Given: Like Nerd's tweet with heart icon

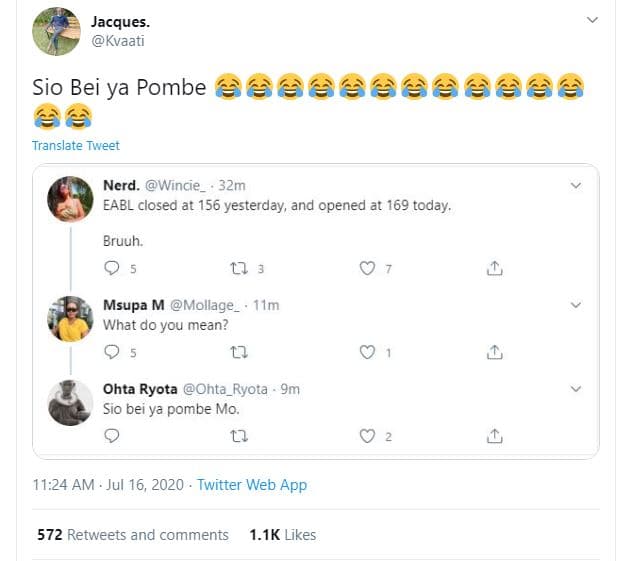Looking at the screenshot, I should point(367,268).
